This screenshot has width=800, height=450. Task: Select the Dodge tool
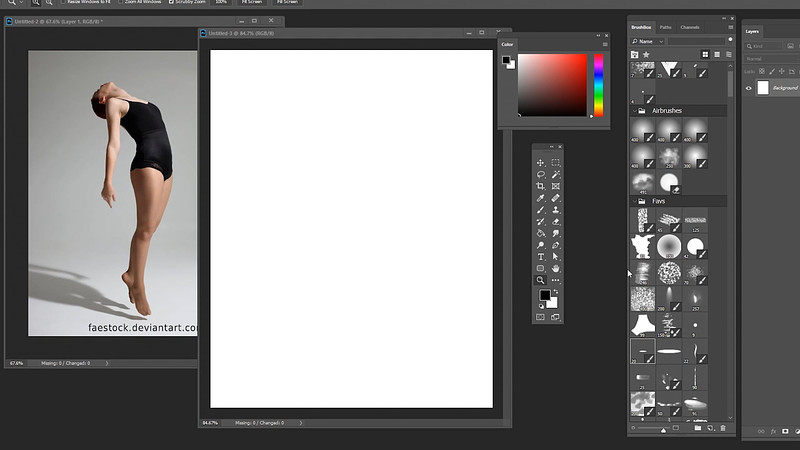[540, 245]
